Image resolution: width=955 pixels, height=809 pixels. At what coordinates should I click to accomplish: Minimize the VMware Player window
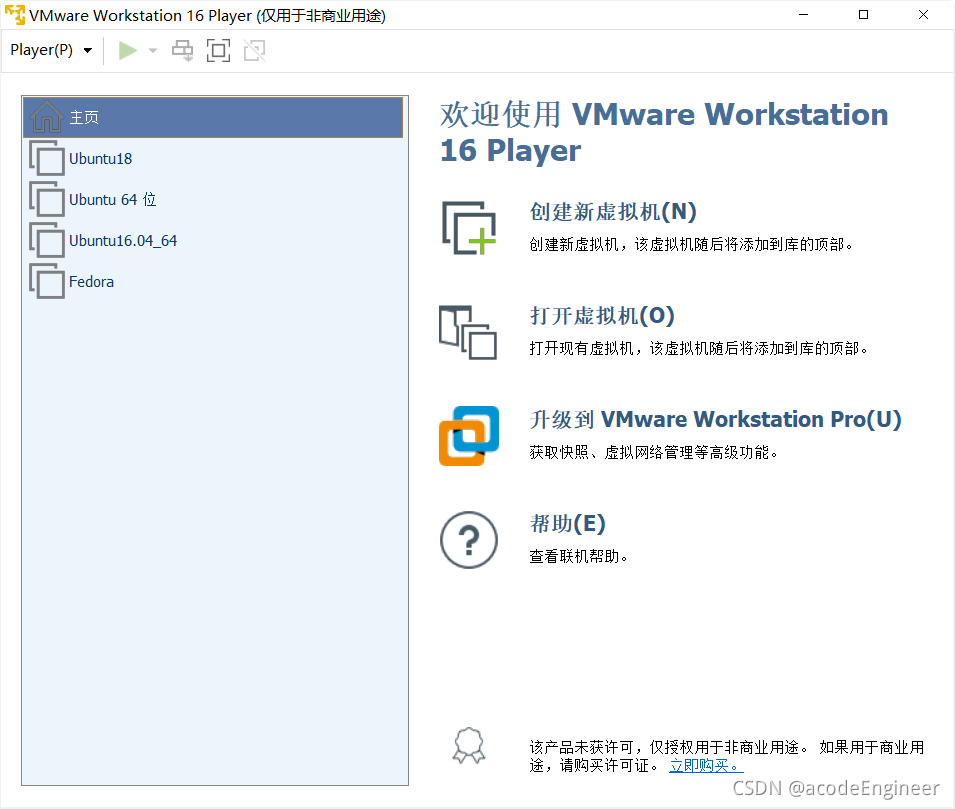pyautogui.click(x=803, y=15)
